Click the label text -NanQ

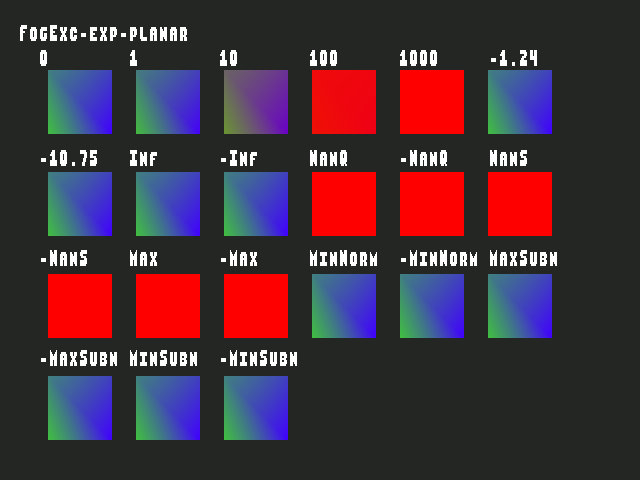point(424,158)
